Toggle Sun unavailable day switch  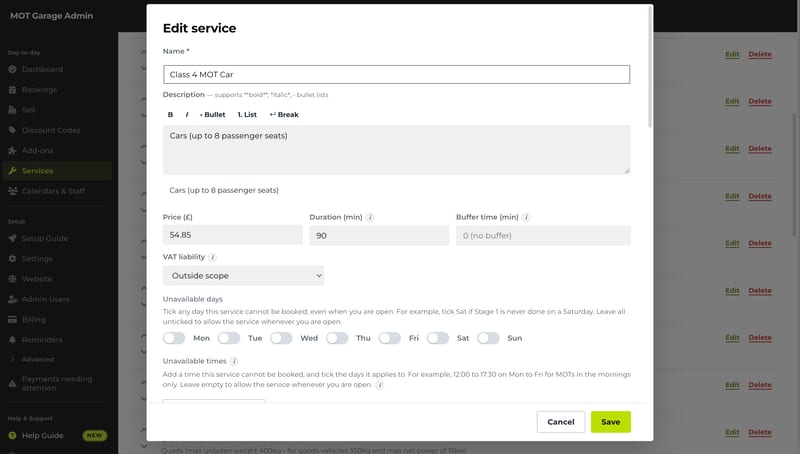click(x=488, y=338)
